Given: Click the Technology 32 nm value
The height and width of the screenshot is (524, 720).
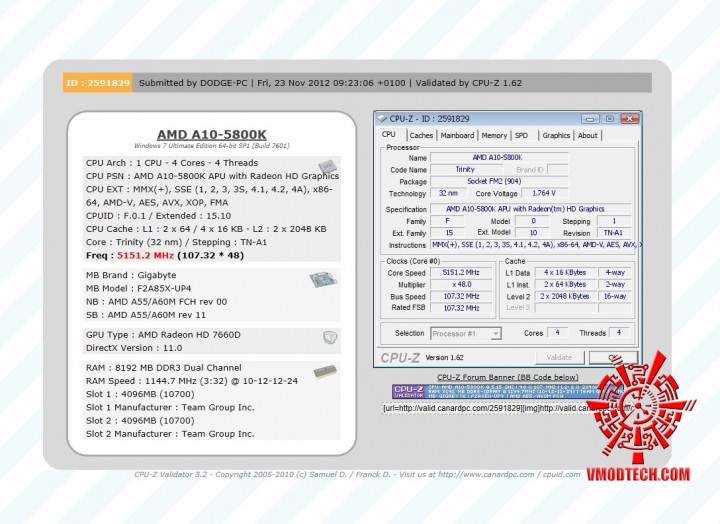Looking at the screenshot, I should click(448, 193).
